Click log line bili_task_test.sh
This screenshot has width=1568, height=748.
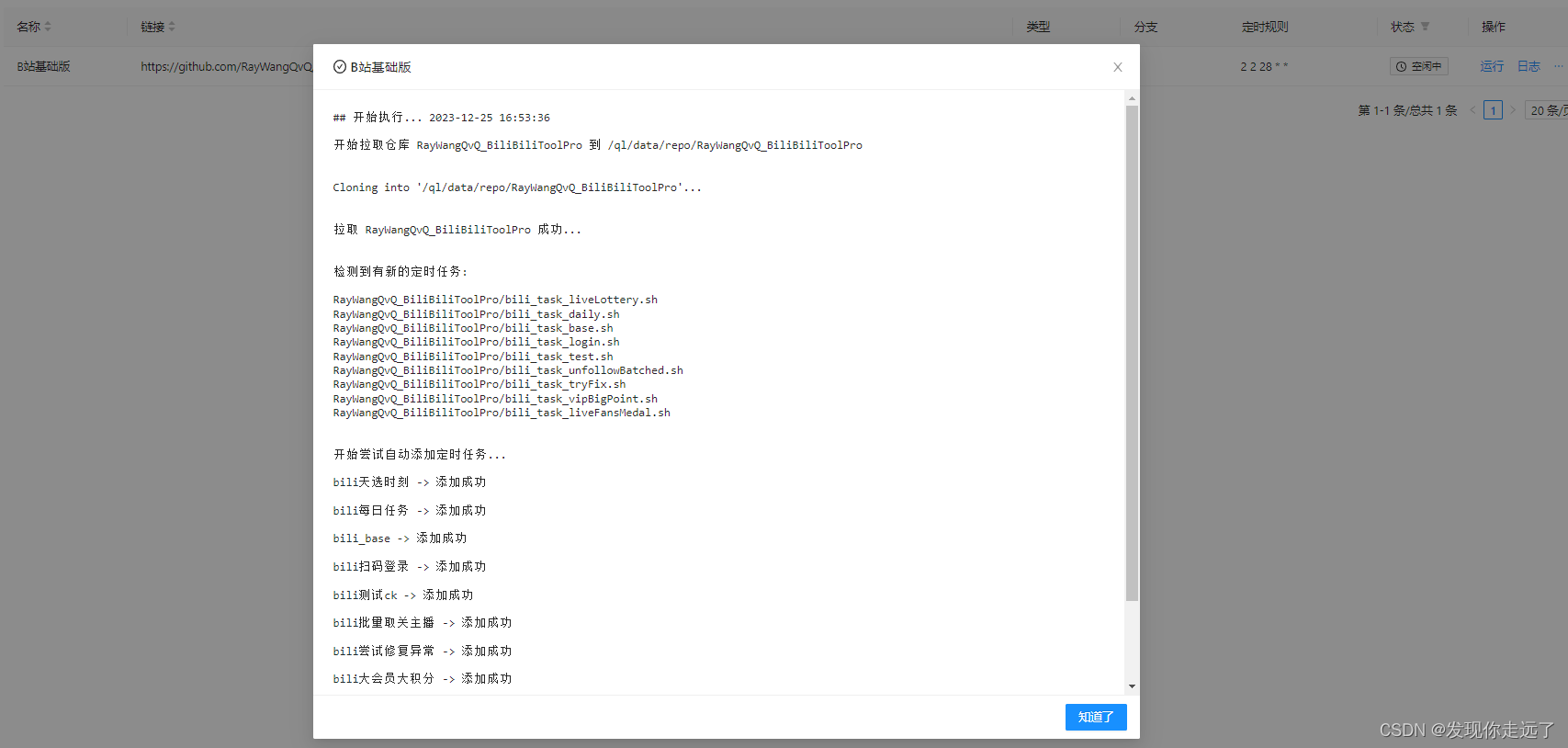coord(473,357)
